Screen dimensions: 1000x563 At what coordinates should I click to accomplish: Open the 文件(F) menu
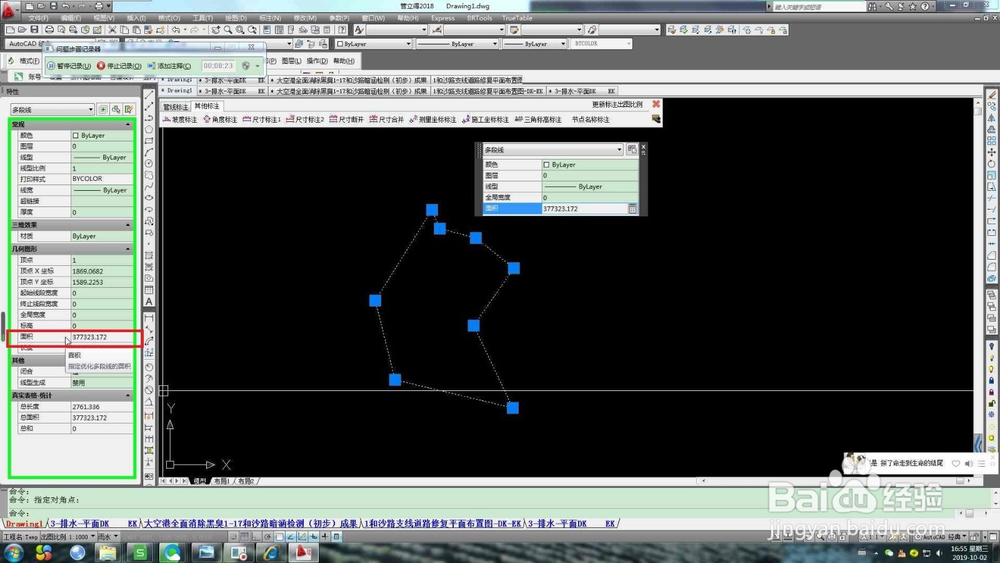pyautogui.click(x=39, y=18)
